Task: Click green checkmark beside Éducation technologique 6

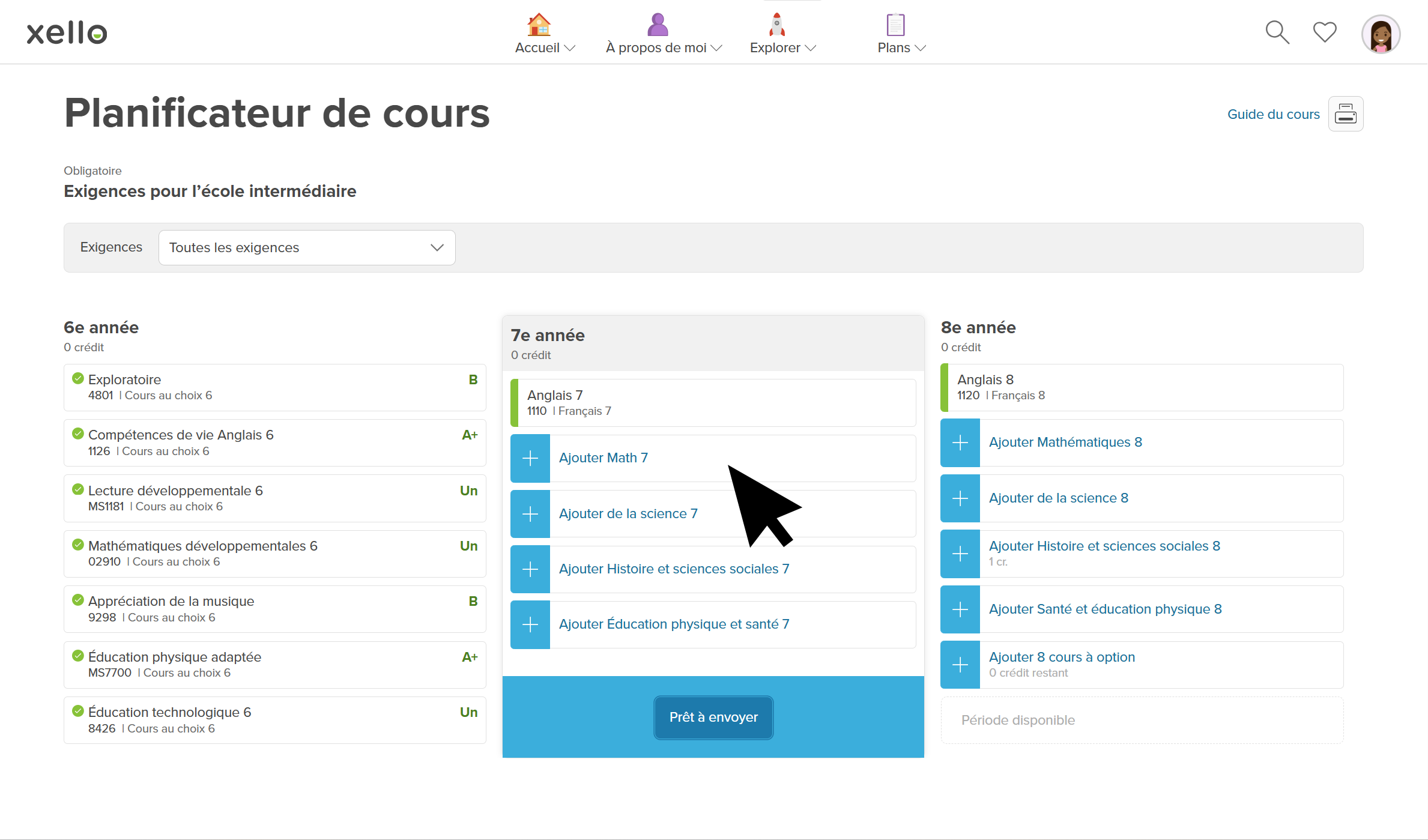Action: coord(78,711)
